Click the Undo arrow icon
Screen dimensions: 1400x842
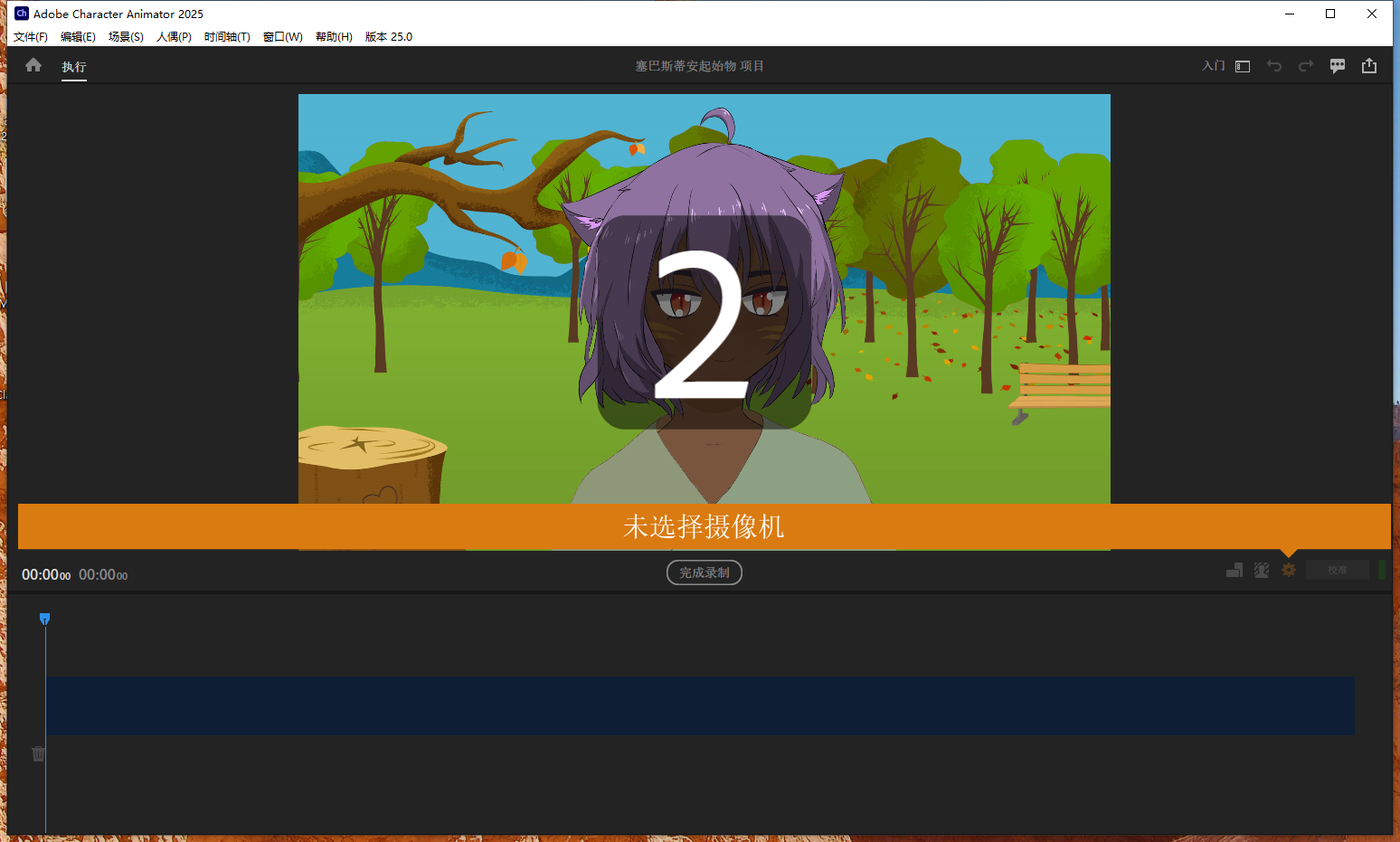(x=1274, y=65)
